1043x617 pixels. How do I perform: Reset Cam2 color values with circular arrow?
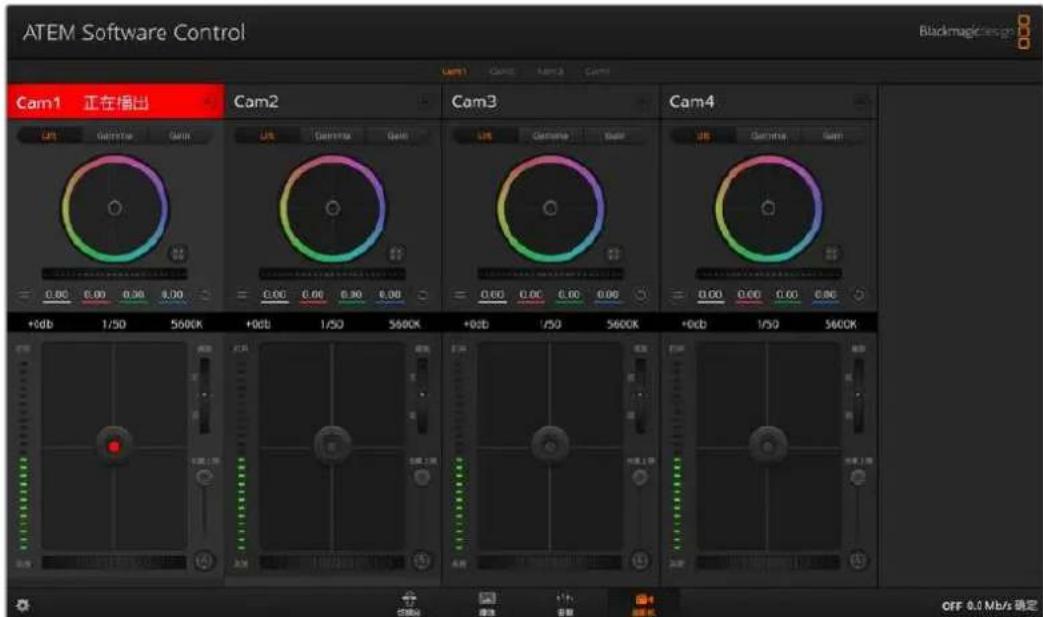[422, 295]
